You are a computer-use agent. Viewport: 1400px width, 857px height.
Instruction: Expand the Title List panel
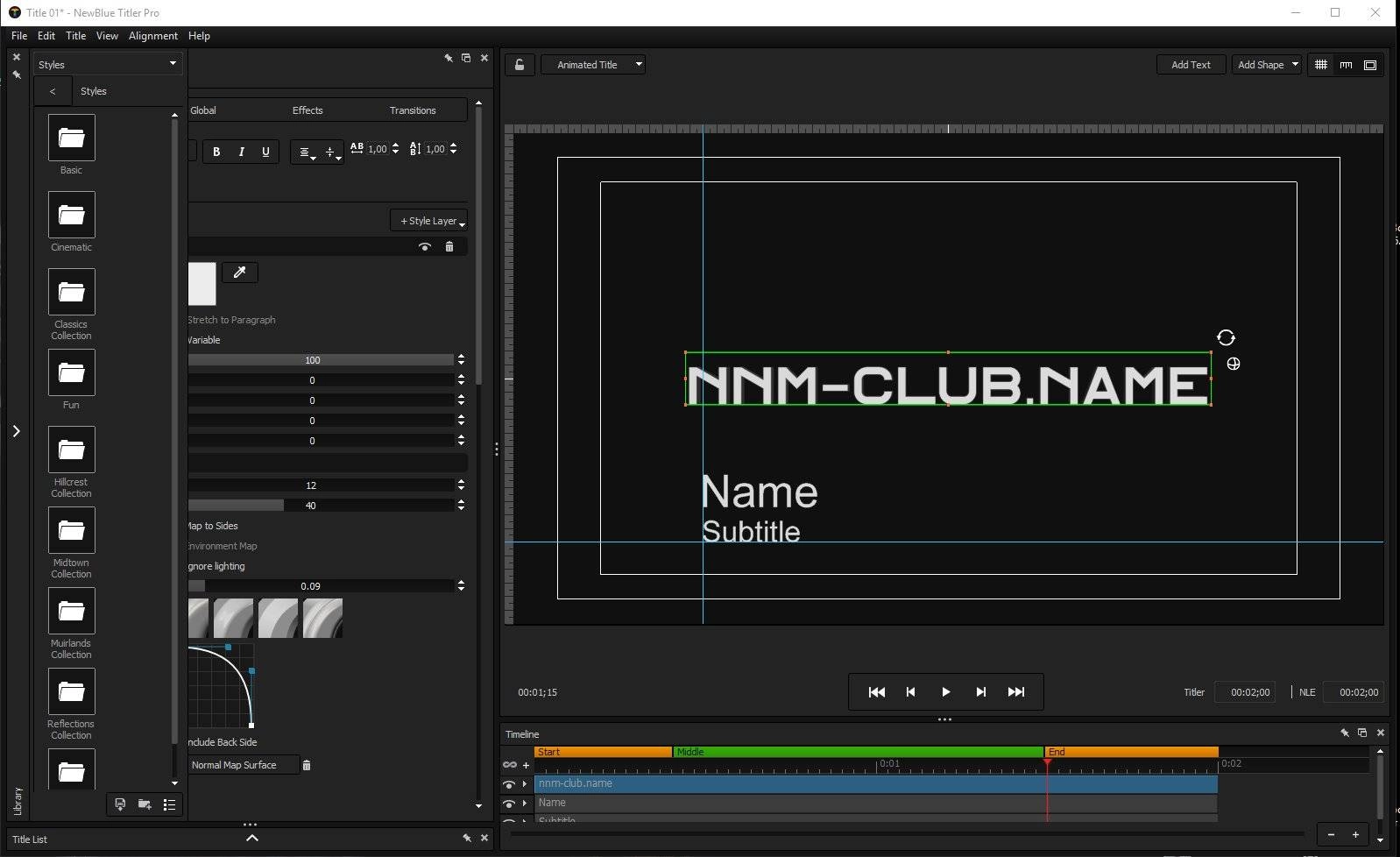[251, 839]
